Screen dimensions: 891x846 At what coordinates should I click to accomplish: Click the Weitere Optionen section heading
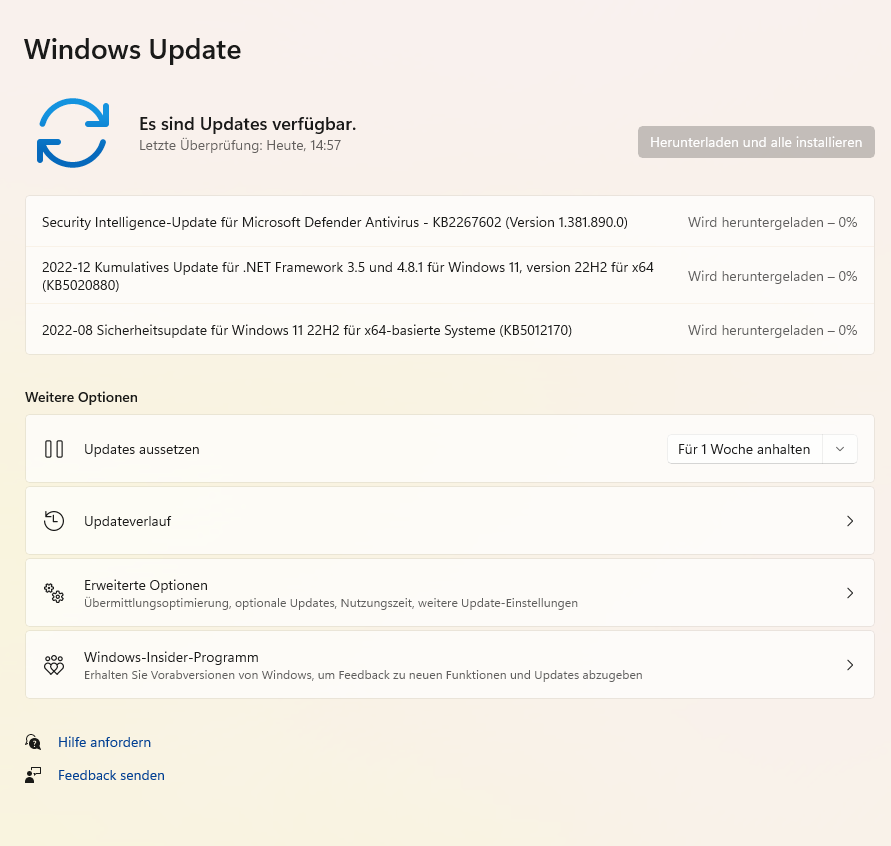(x=81, y=397)
